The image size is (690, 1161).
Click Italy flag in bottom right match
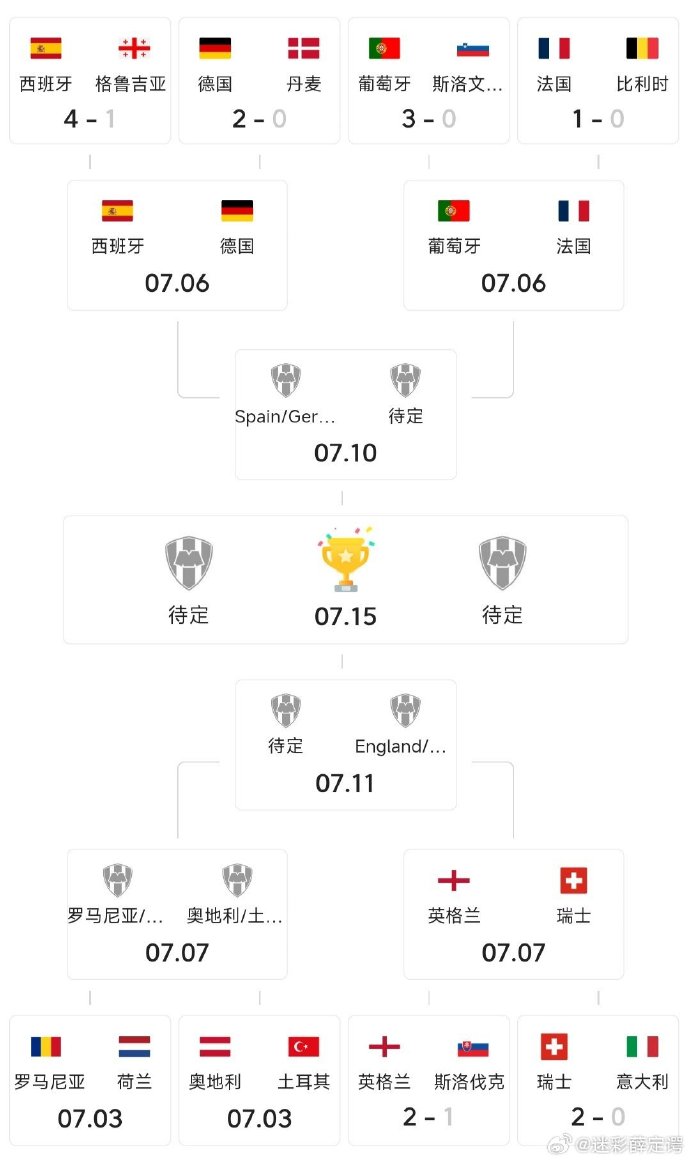coord(642,1046)
